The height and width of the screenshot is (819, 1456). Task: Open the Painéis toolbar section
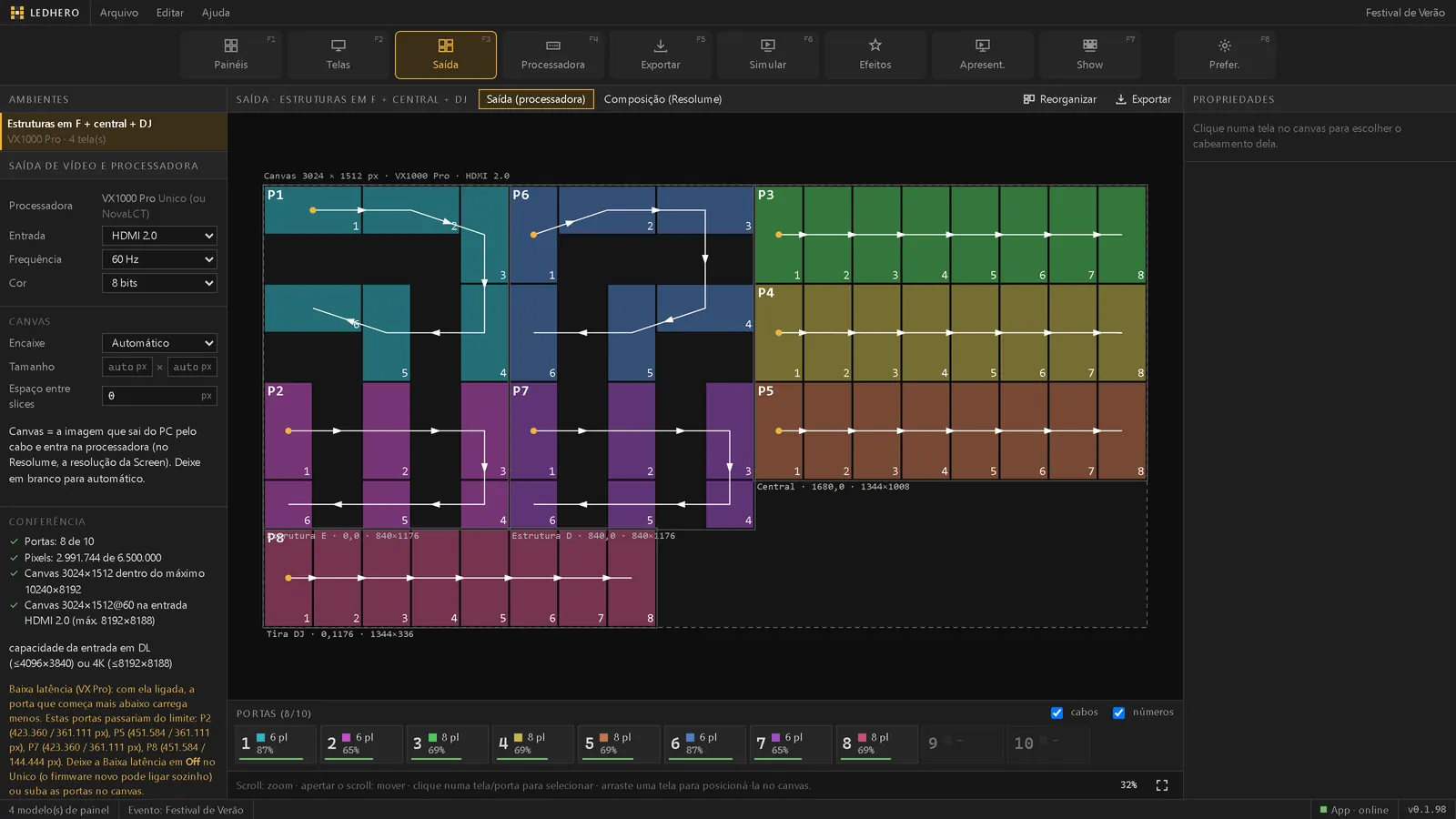[x=231, y=55]
